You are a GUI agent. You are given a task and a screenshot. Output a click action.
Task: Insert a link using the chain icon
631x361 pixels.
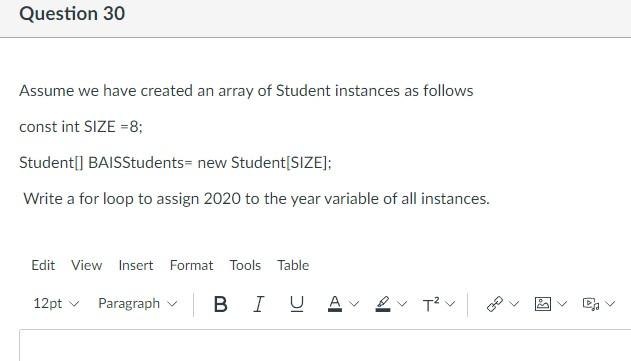pos(495,304)
